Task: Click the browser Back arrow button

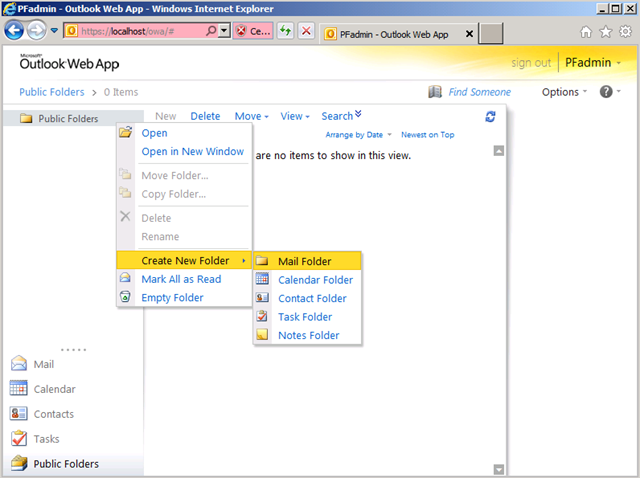Action: 14,31
